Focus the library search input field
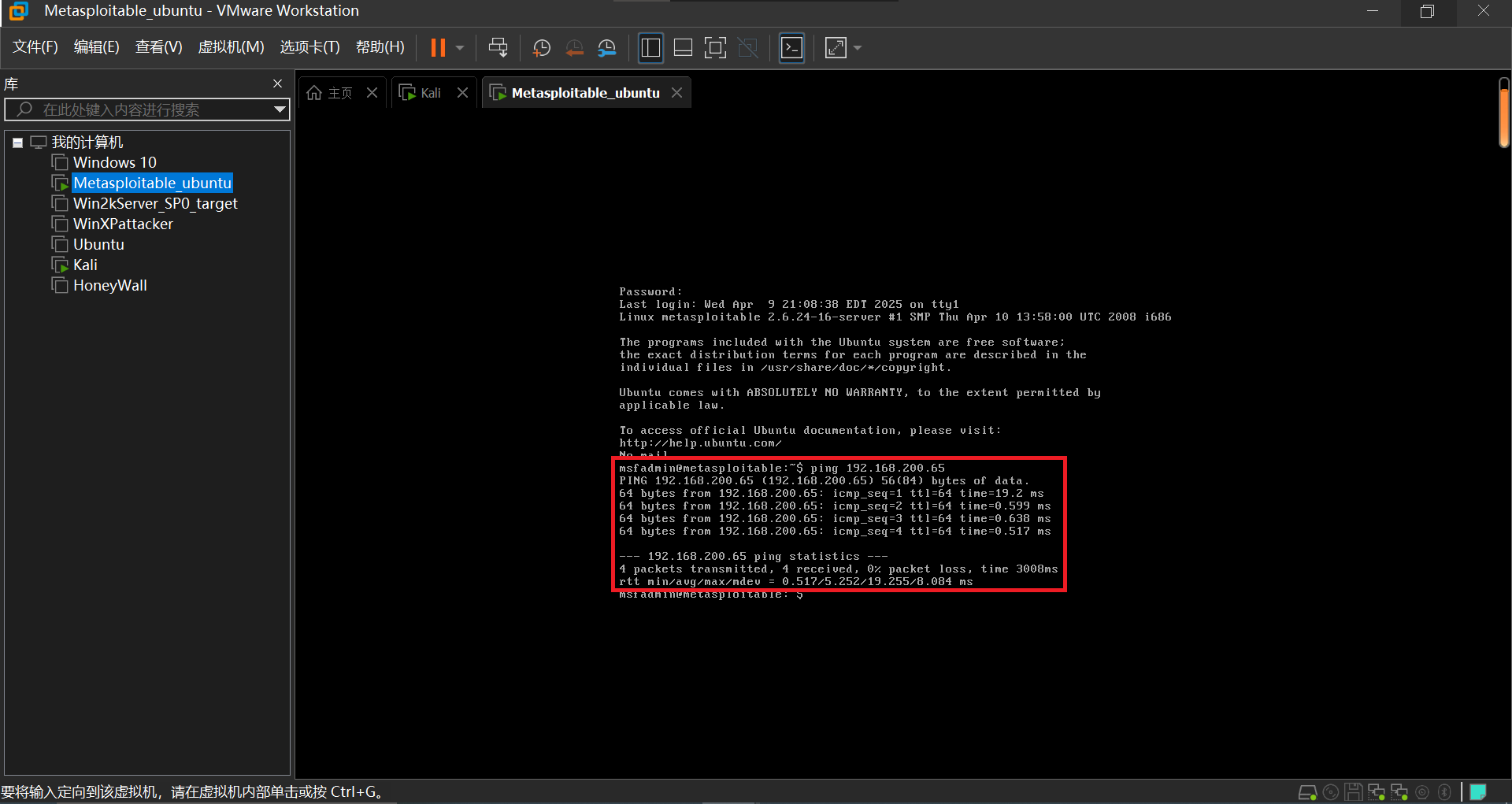Screen dimensions: 1512x804 click(146, 109)
